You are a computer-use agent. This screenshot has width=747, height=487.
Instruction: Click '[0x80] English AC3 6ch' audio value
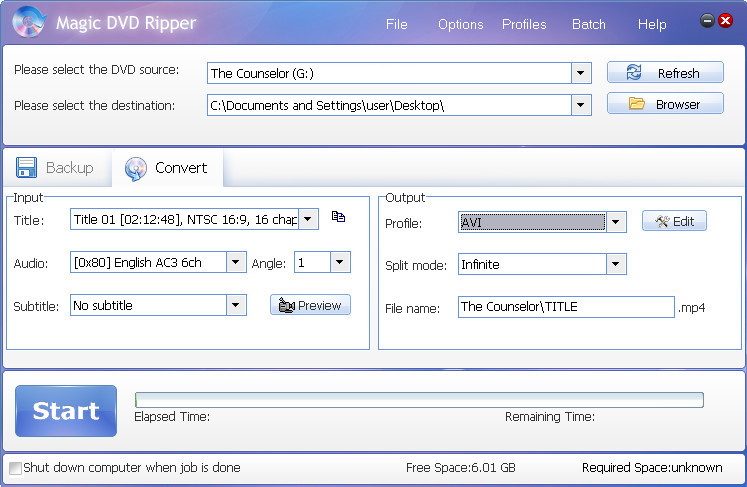138,263
